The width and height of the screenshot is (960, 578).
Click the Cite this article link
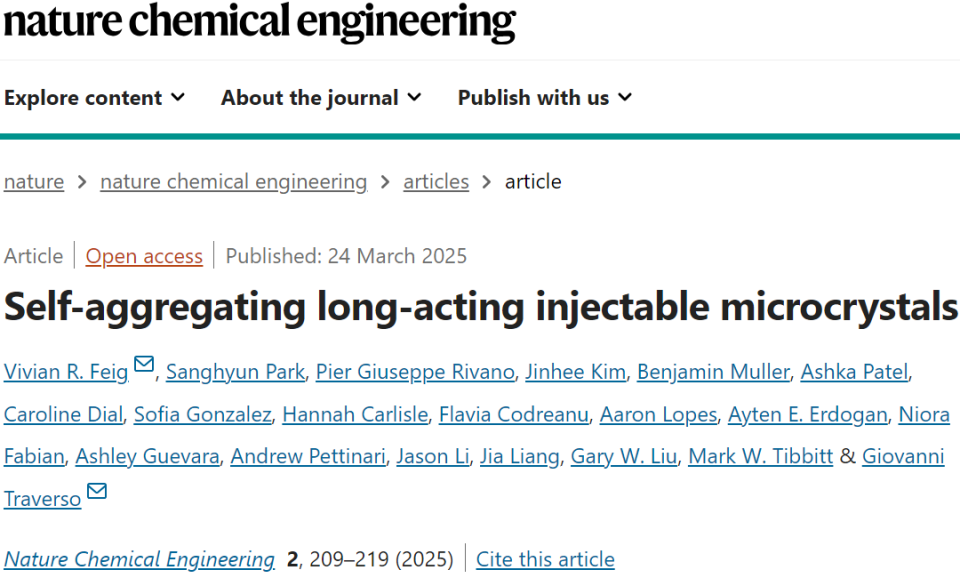click(x=545, y=559)
